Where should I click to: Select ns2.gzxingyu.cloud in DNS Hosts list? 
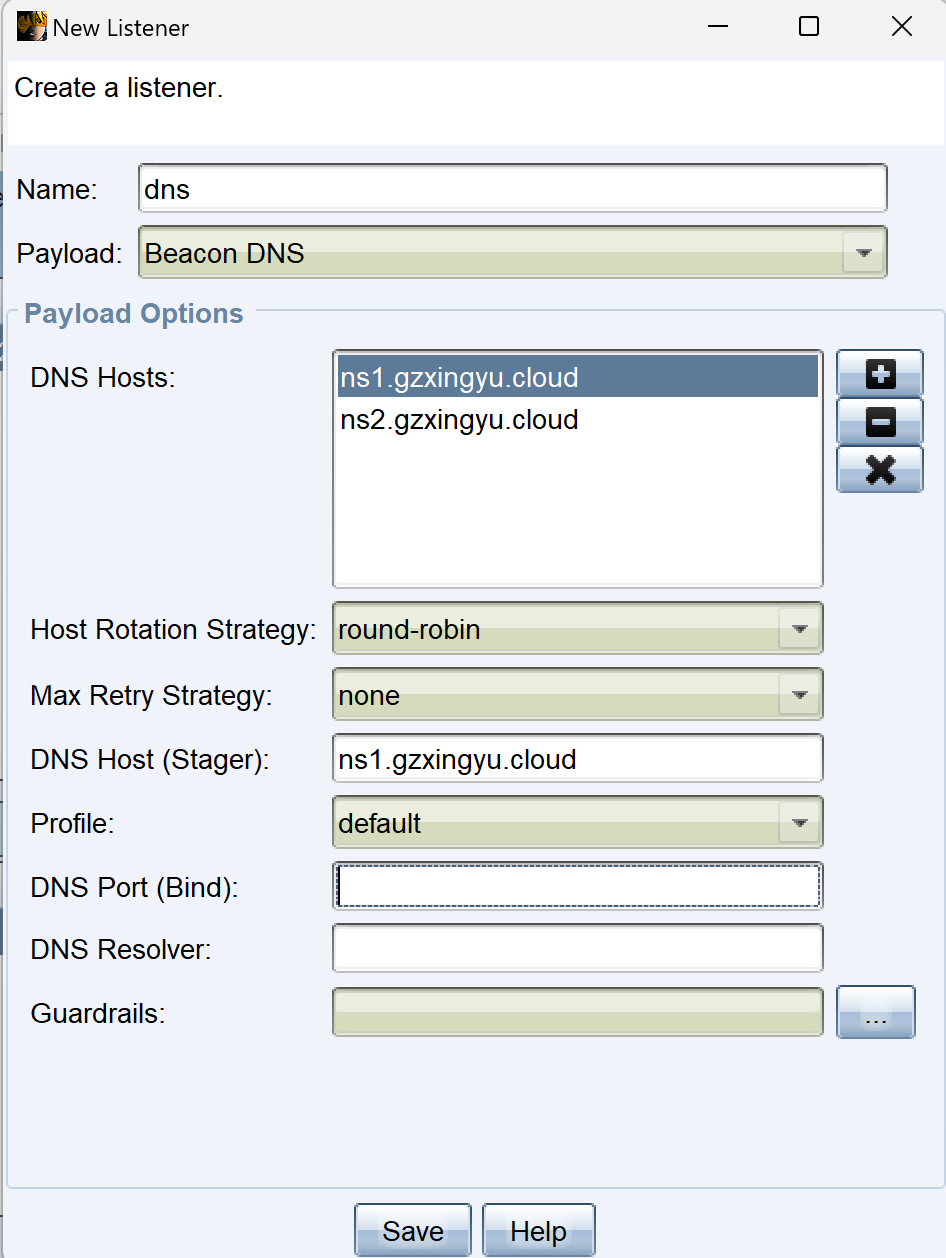(x=577, y=419)
